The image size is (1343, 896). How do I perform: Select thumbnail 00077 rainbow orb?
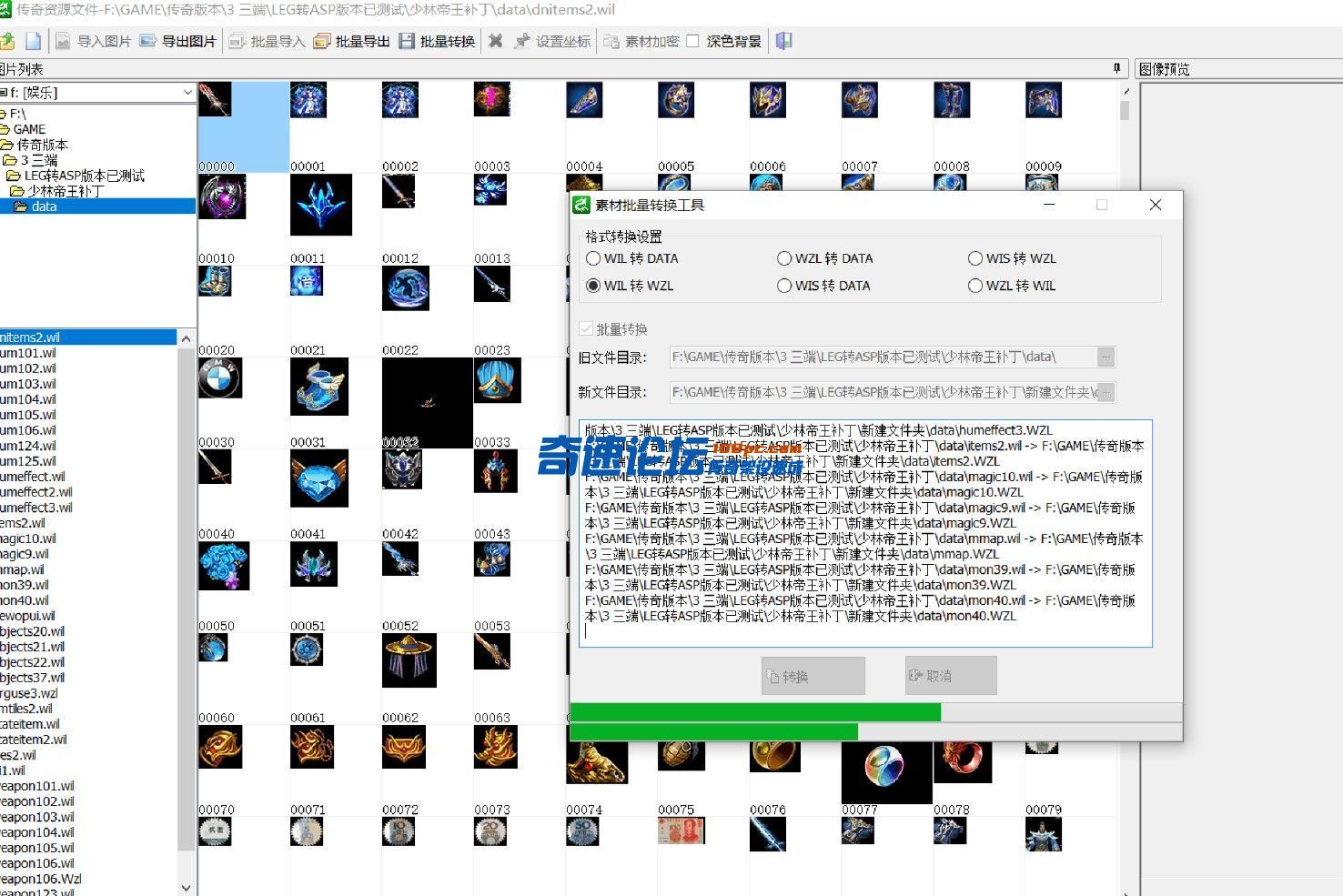point(886,772)
